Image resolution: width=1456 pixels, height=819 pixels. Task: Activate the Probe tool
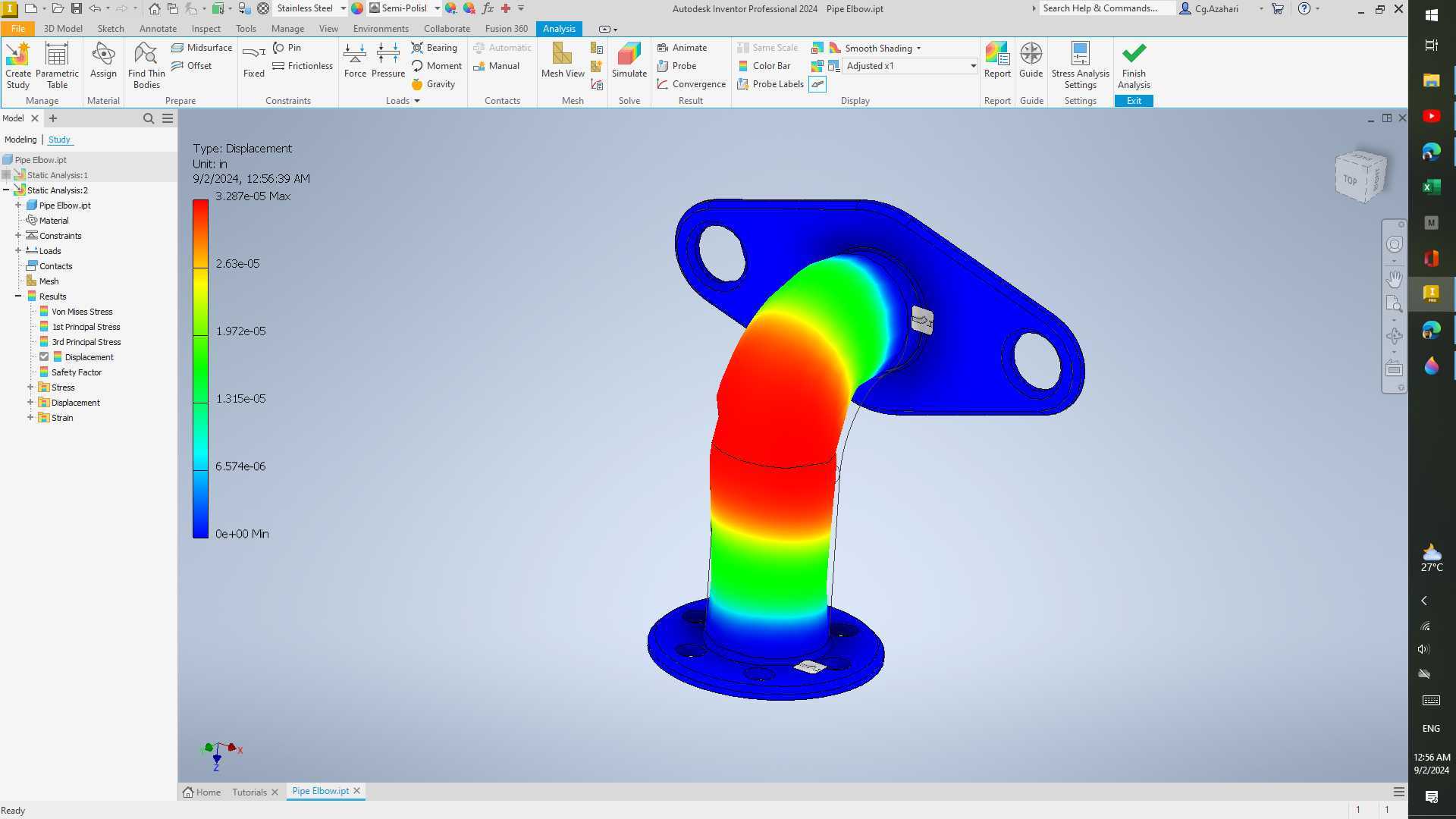[x=676, y=66]
